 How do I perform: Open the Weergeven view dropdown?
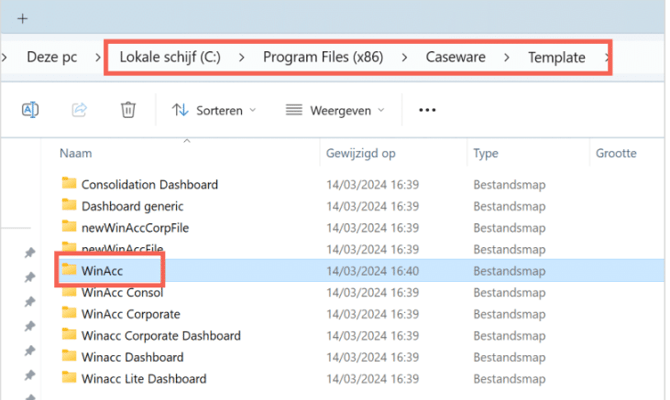[334, 110]
